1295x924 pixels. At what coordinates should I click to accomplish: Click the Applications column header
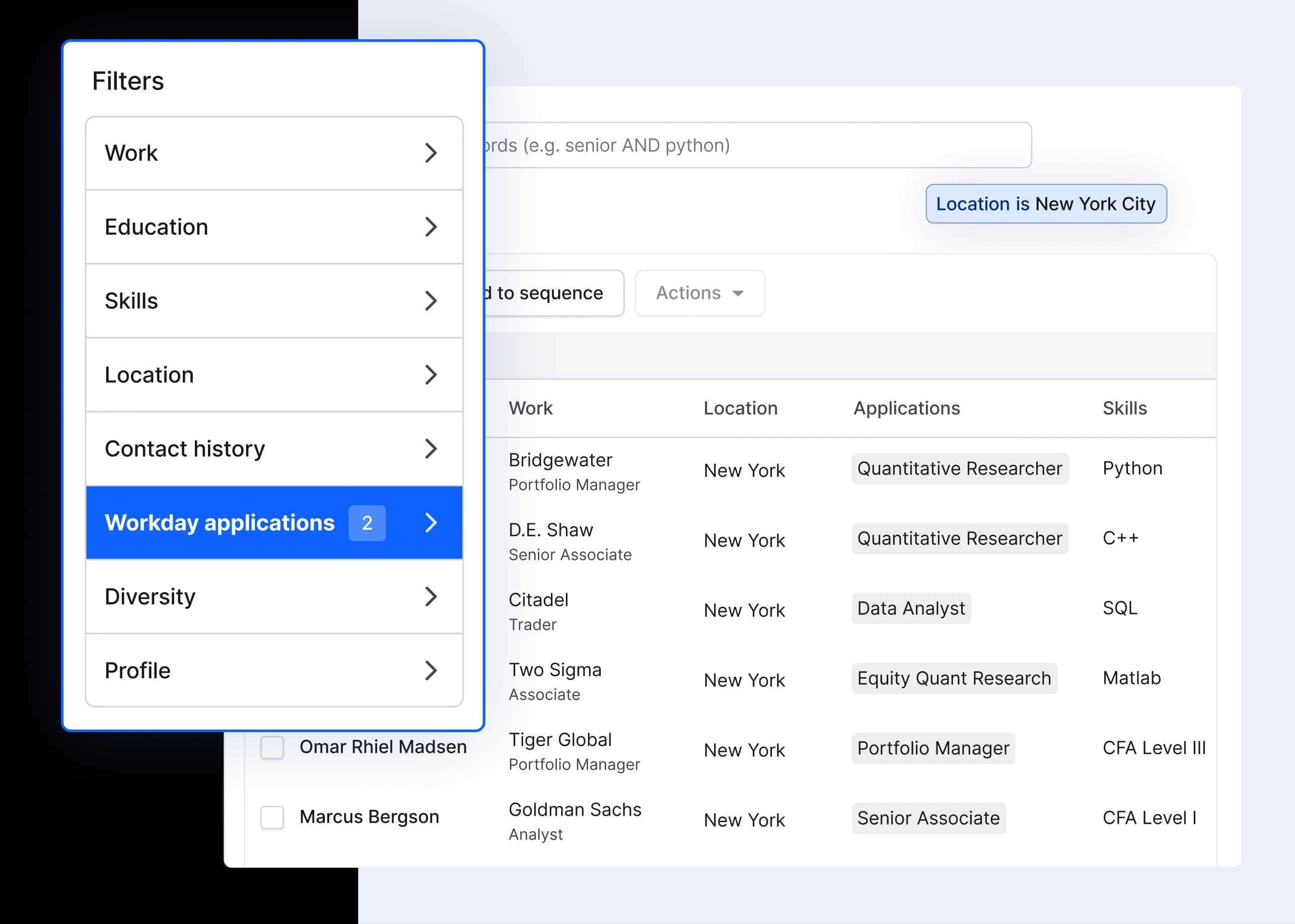906,408
